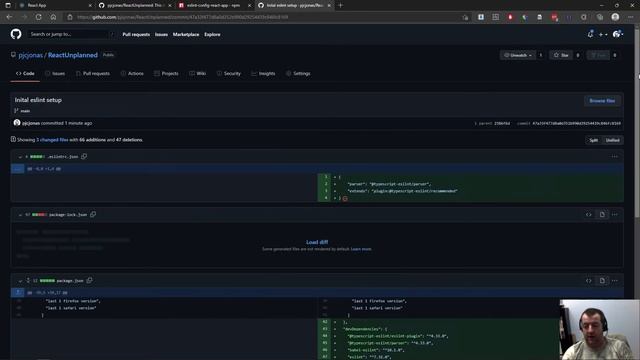Image resolution: width=640 pixels, height=360 pixels.
Task: Expand all lines in package.json
Action: click(28, 280)
